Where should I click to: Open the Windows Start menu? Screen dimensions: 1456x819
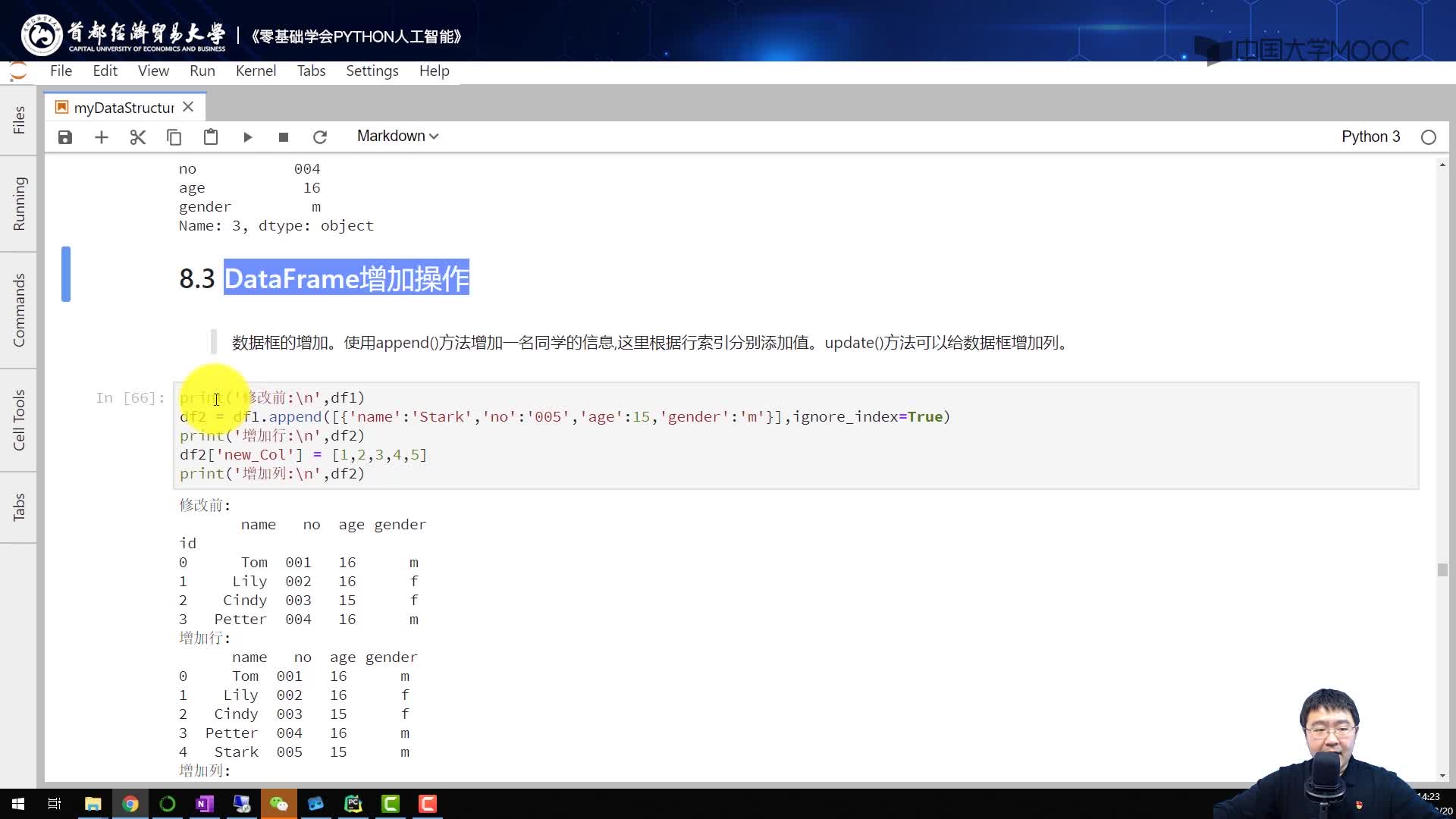18,804
